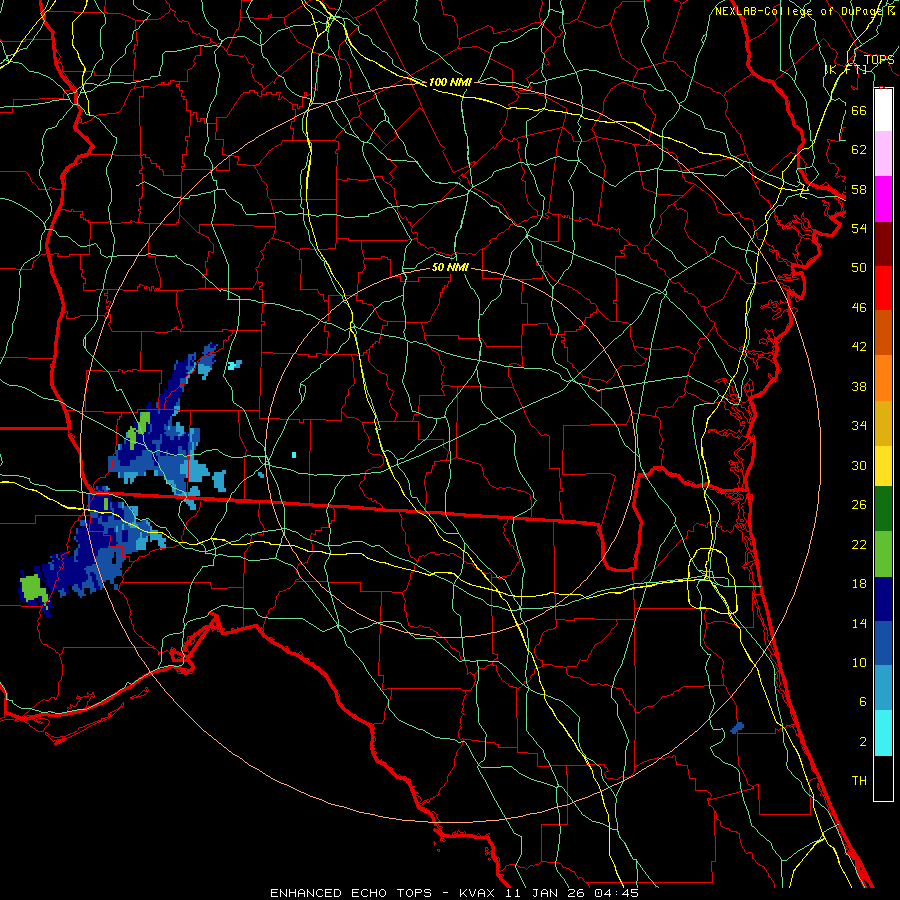
Task: Click the gold legend swatch
Action: 883,423
